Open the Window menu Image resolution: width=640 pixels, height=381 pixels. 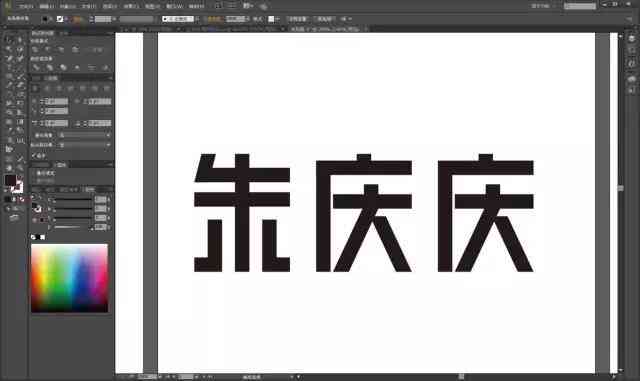coord(174,7)
